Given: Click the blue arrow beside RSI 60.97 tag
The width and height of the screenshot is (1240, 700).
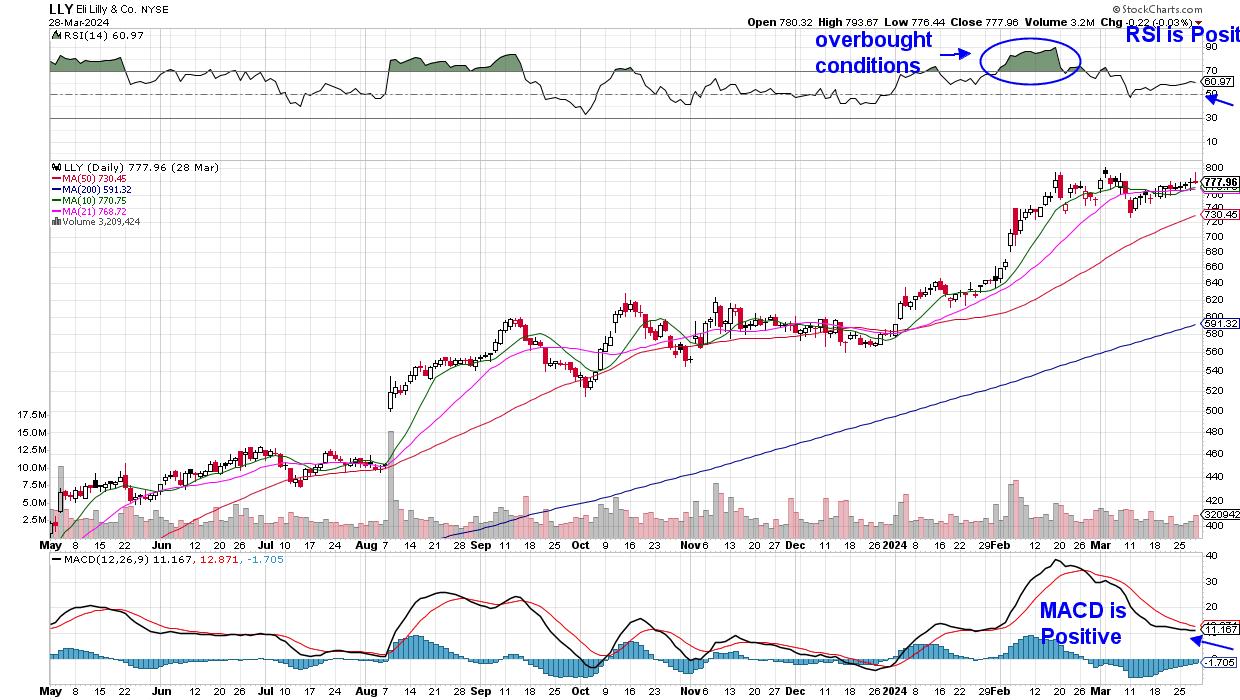Looking at the screenshot, I should 1221,101.
